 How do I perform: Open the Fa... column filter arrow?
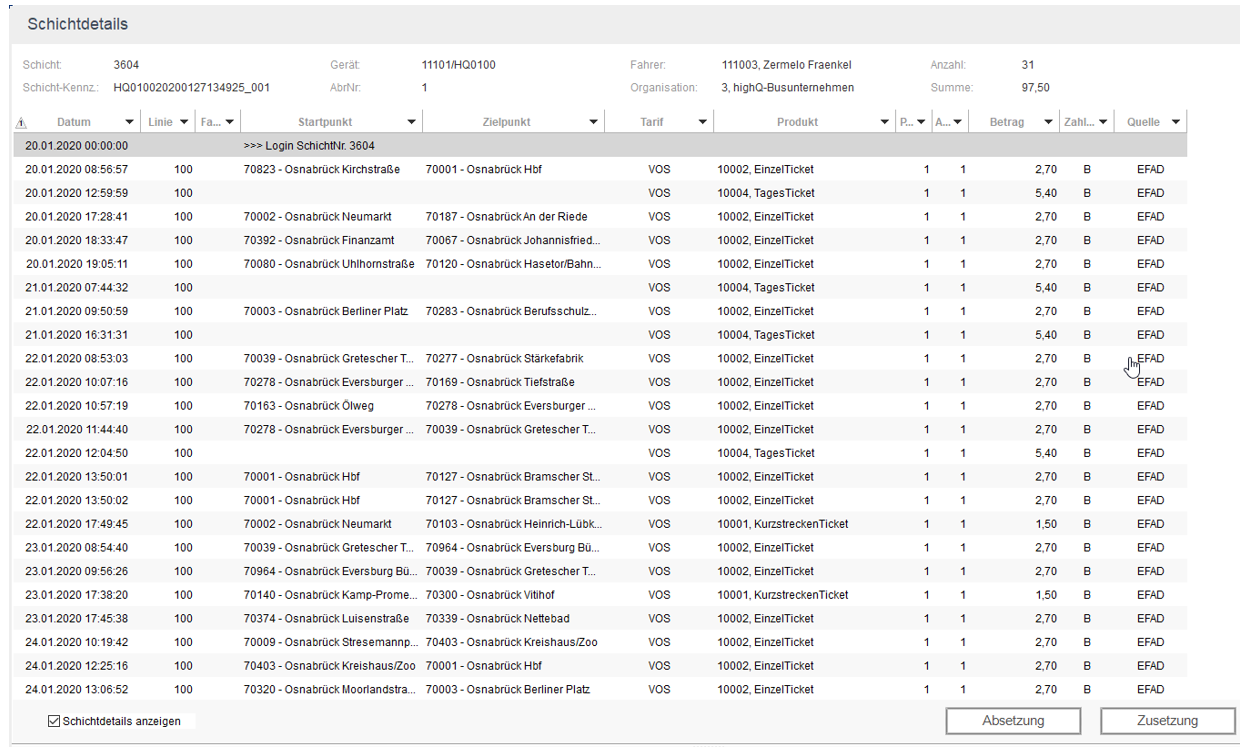(229, 122)
